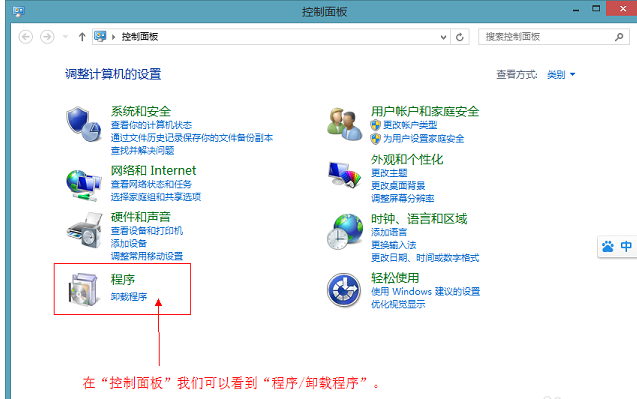This screenshot has height=399, width=637.
Task: Open the 外观和个性化 monitor icon
Action: point(344,175)
